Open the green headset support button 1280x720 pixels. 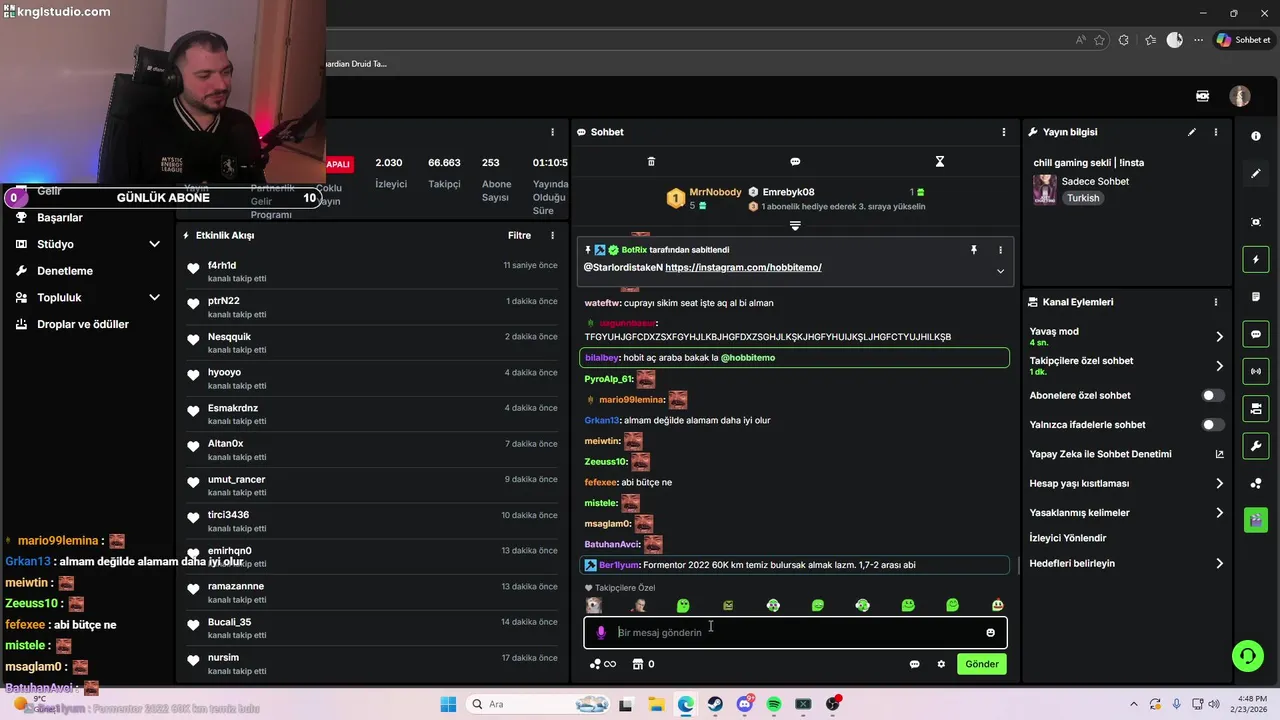click(1247, 656)
